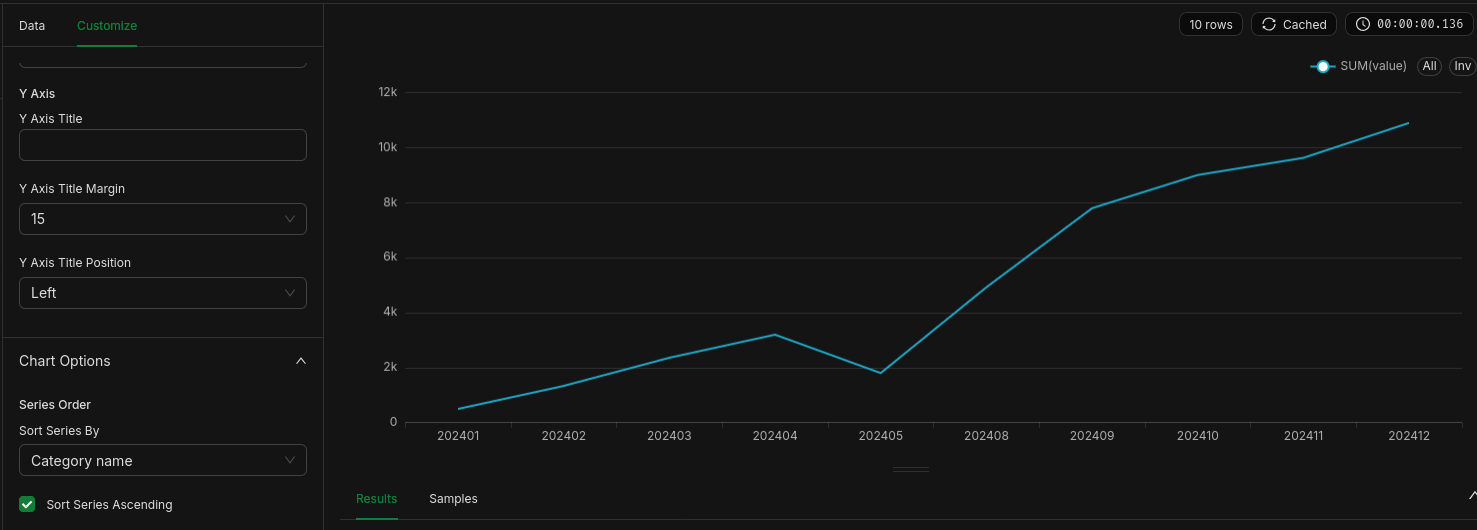1477x530 pixels.
Task: Click the Y Axis Title input field
Action: click(163, 145)
